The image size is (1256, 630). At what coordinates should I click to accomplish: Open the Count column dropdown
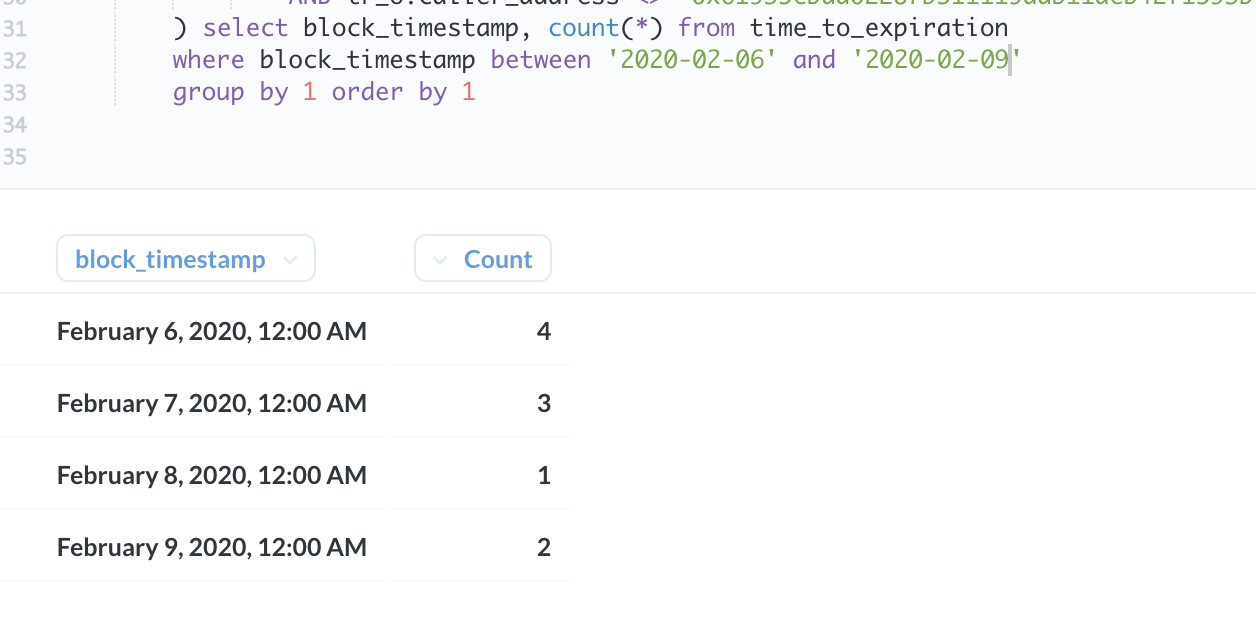[483, 258]
